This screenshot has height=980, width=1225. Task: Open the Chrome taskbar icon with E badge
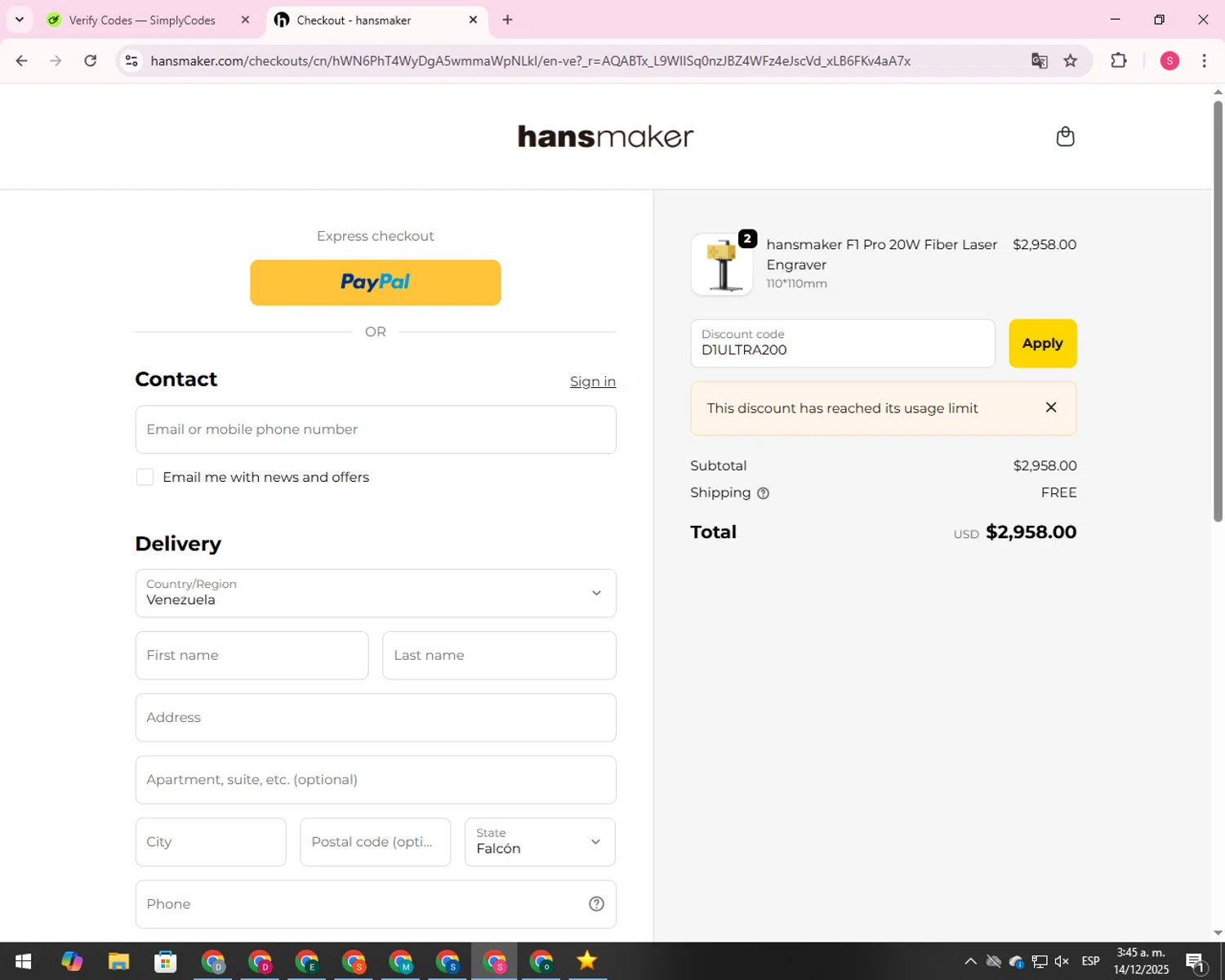(x=307, y=961)
